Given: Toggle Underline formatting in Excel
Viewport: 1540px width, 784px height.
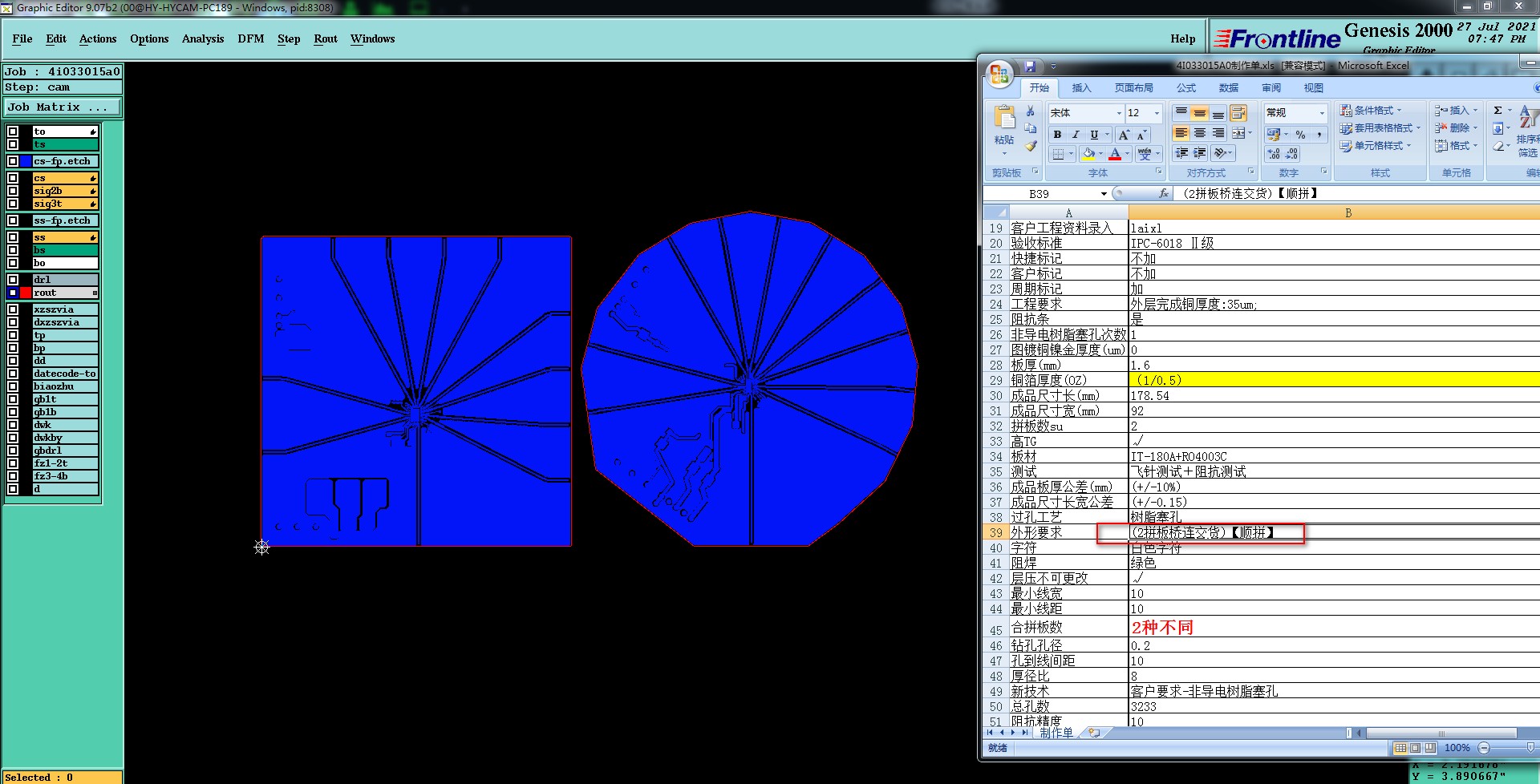Looking at the screenshot, I should click(1094, 135).
